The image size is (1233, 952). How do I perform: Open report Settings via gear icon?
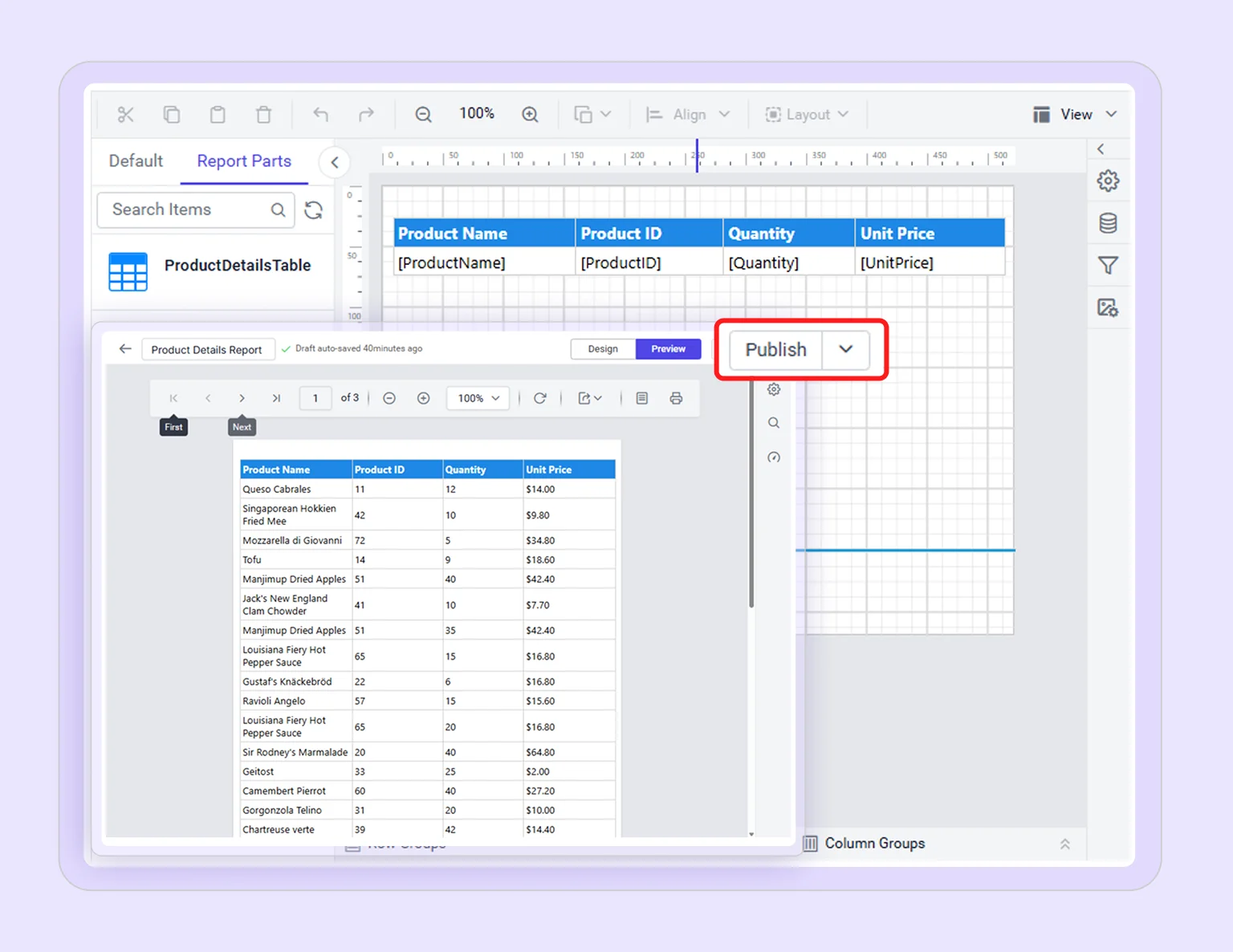(1109, 181)
